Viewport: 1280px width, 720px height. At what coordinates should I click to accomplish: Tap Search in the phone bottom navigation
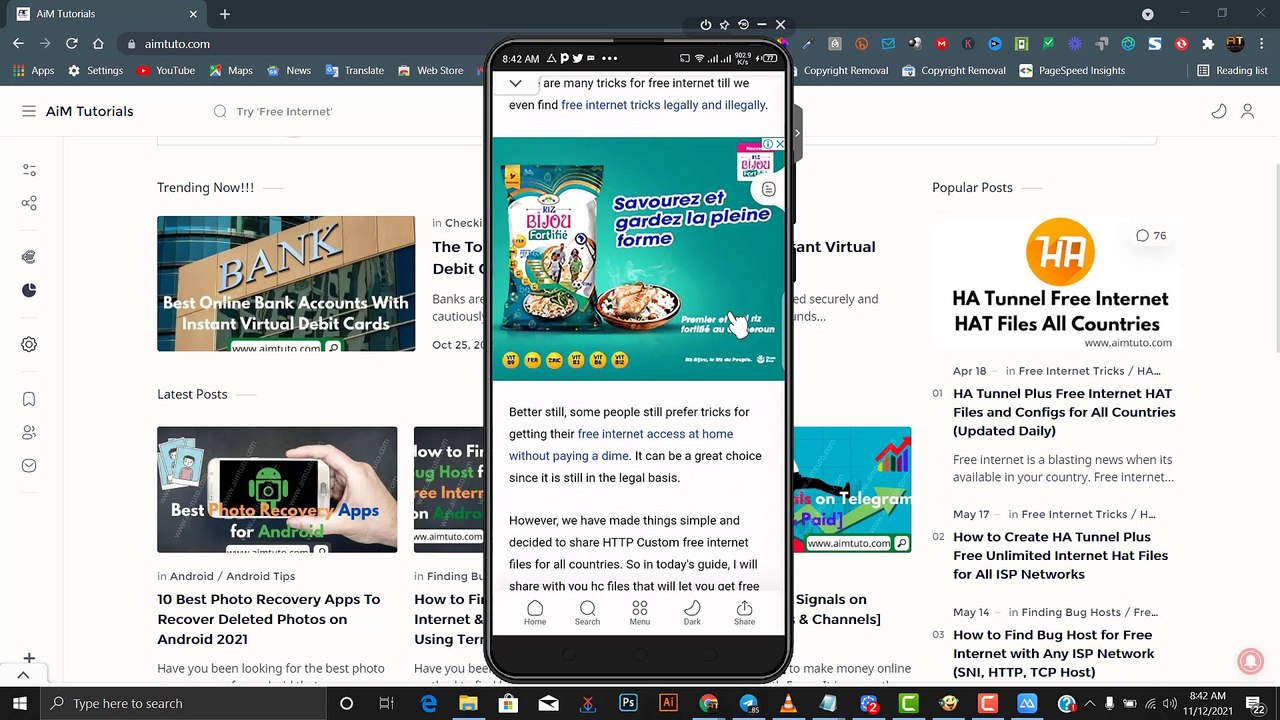587,613
